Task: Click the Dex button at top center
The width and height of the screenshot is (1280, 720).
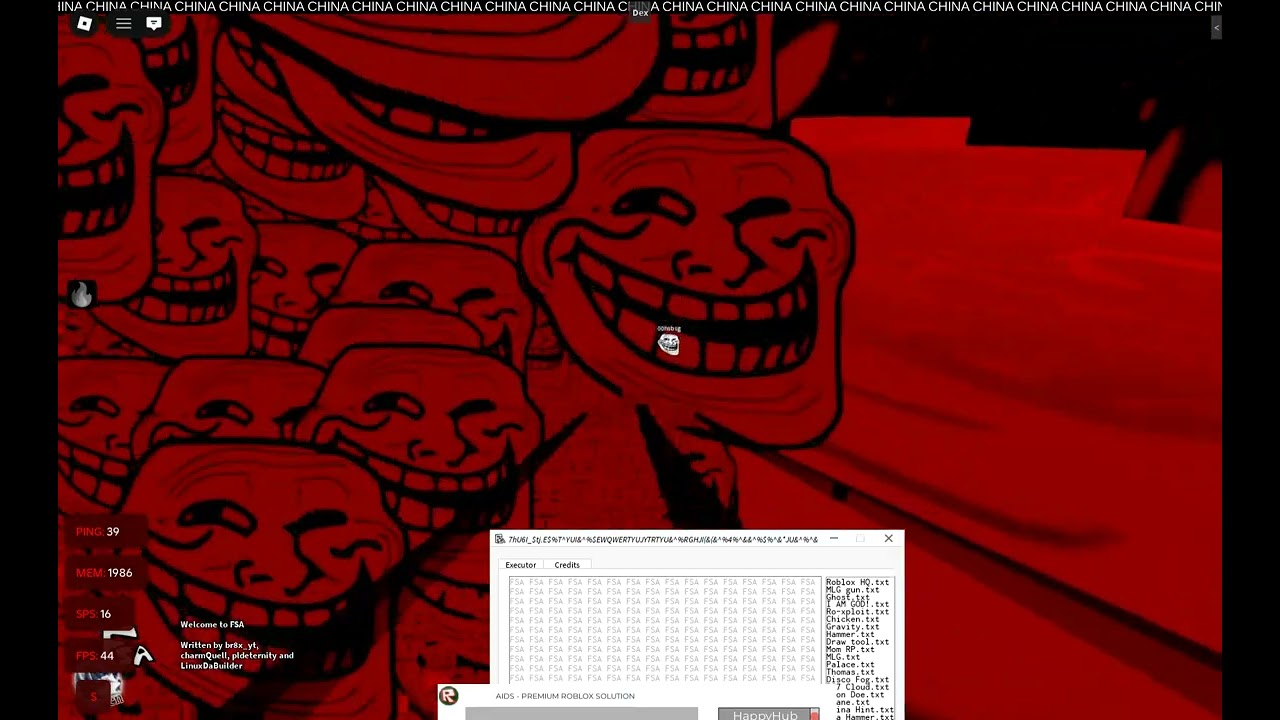Action: [640, 13]
